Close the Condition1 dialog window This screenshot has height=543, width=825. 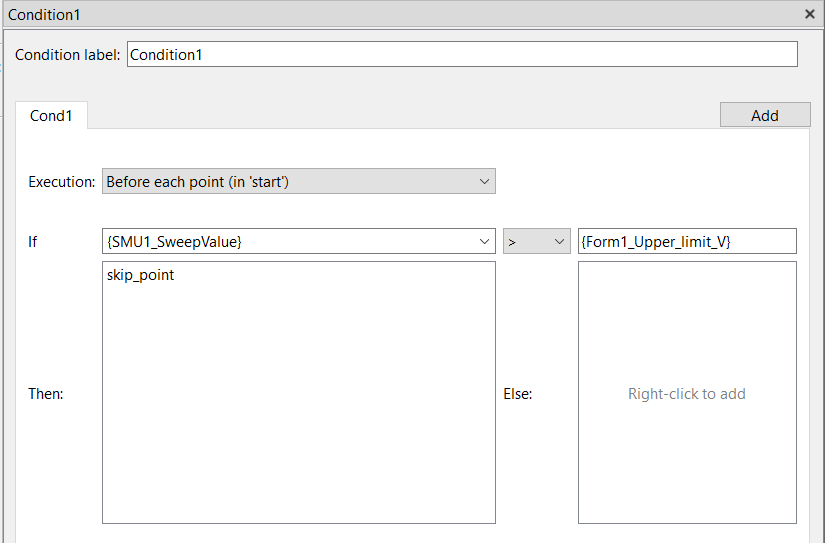coord(810,14)
